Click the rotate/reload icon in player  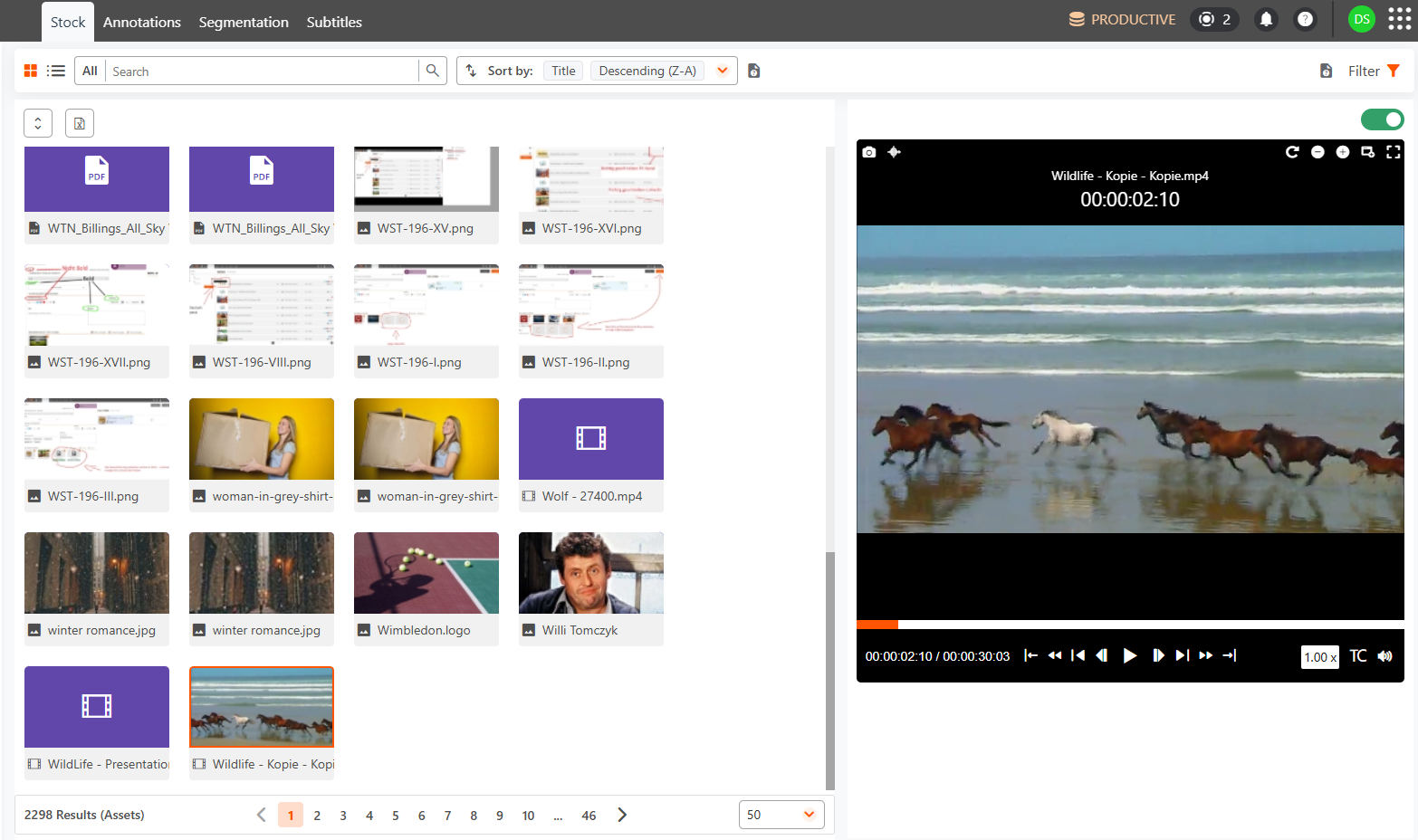1292,152
